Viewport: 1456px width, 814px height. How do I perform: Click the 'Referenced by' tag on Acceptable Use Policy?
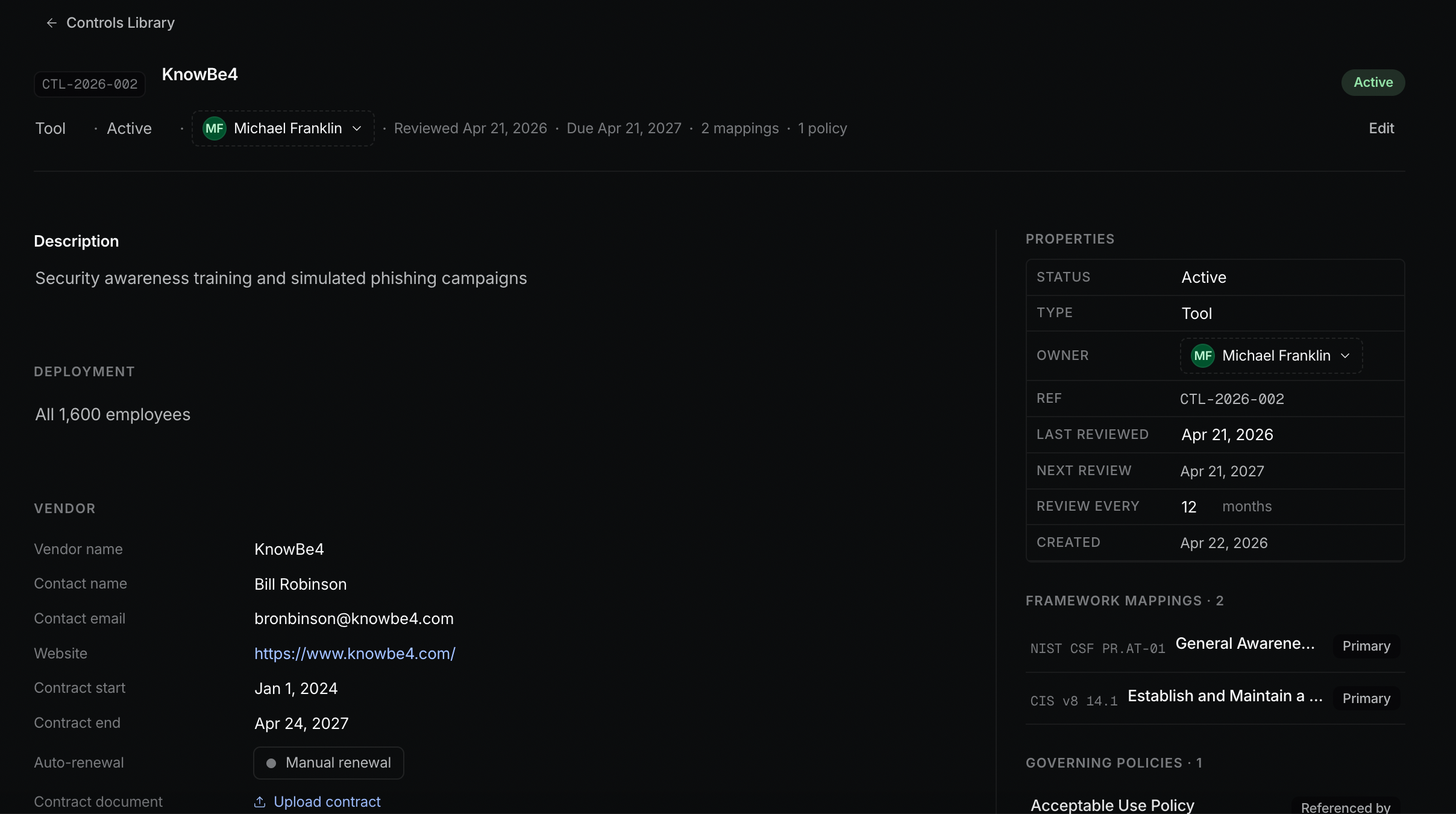coord(1346,807)
